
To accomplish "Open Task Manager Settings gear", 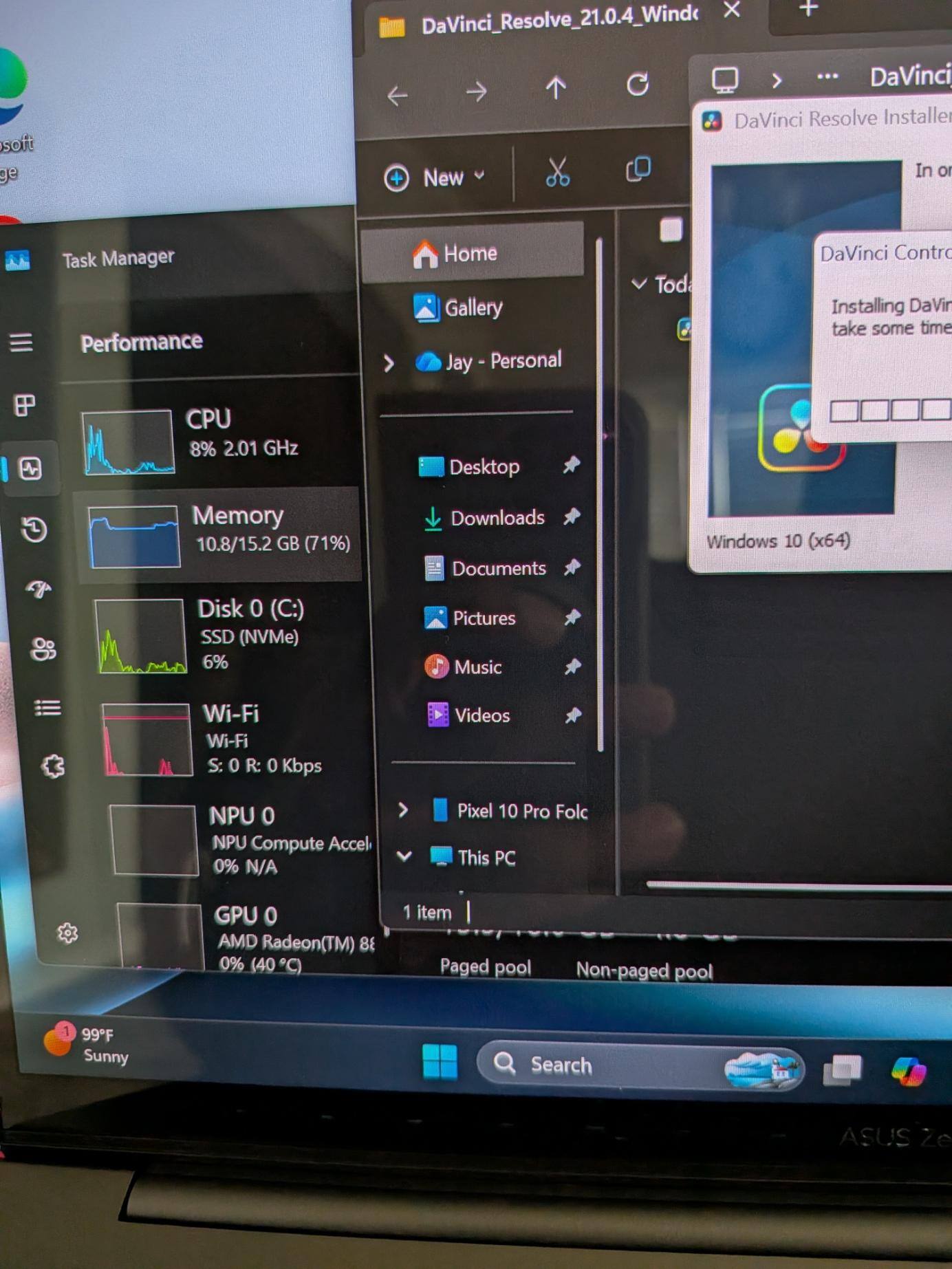I will coord(67,933).
